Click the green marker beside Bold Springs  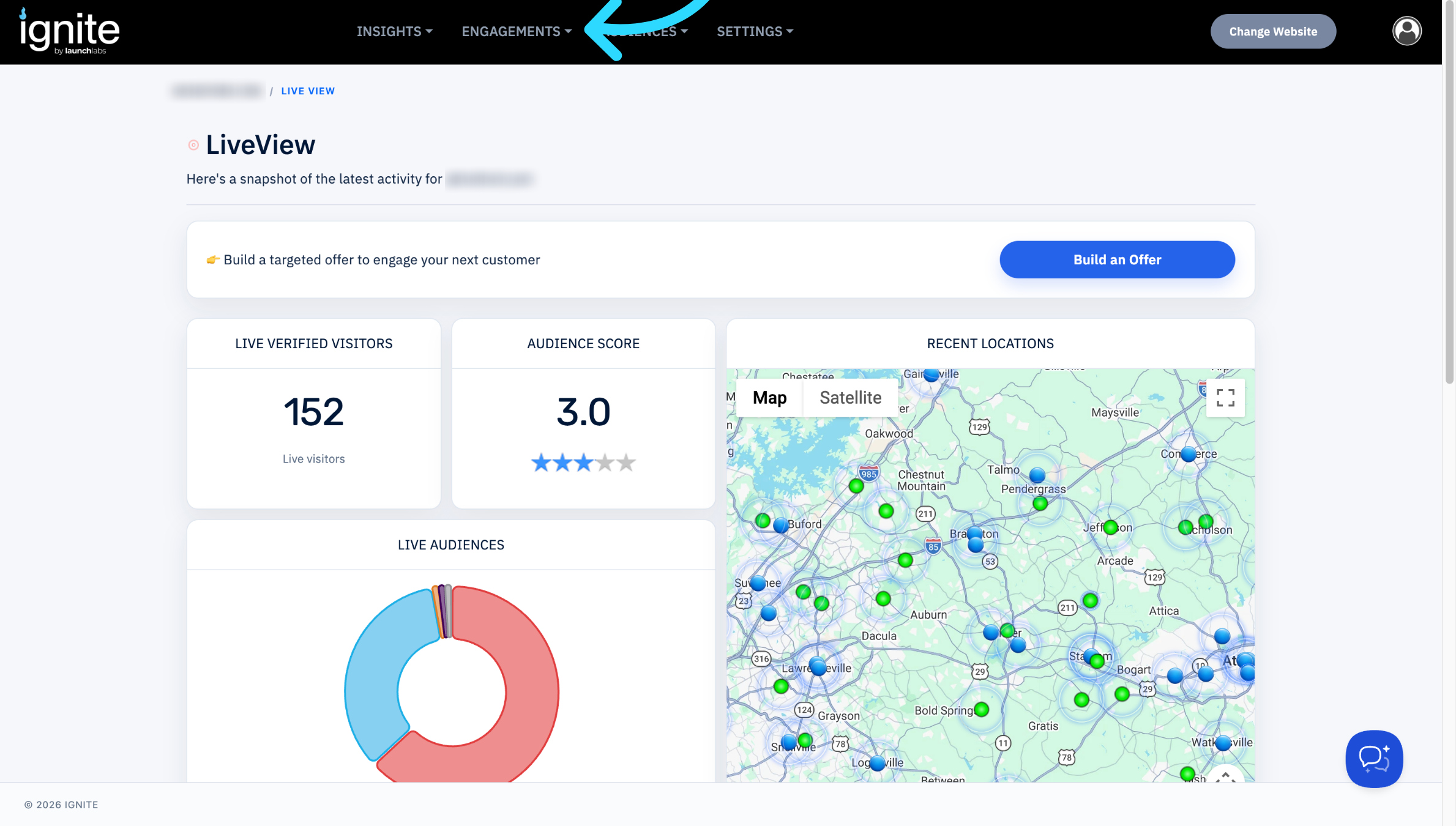pos(981,709)
